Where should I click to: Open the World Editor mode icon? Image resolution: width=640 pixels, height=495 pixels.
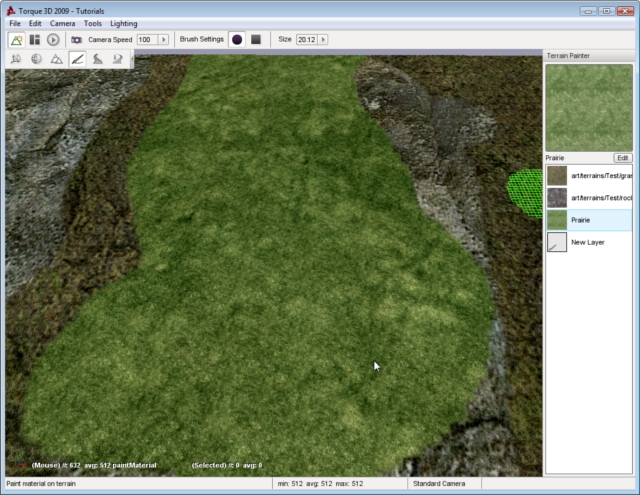tap(17, 39)
